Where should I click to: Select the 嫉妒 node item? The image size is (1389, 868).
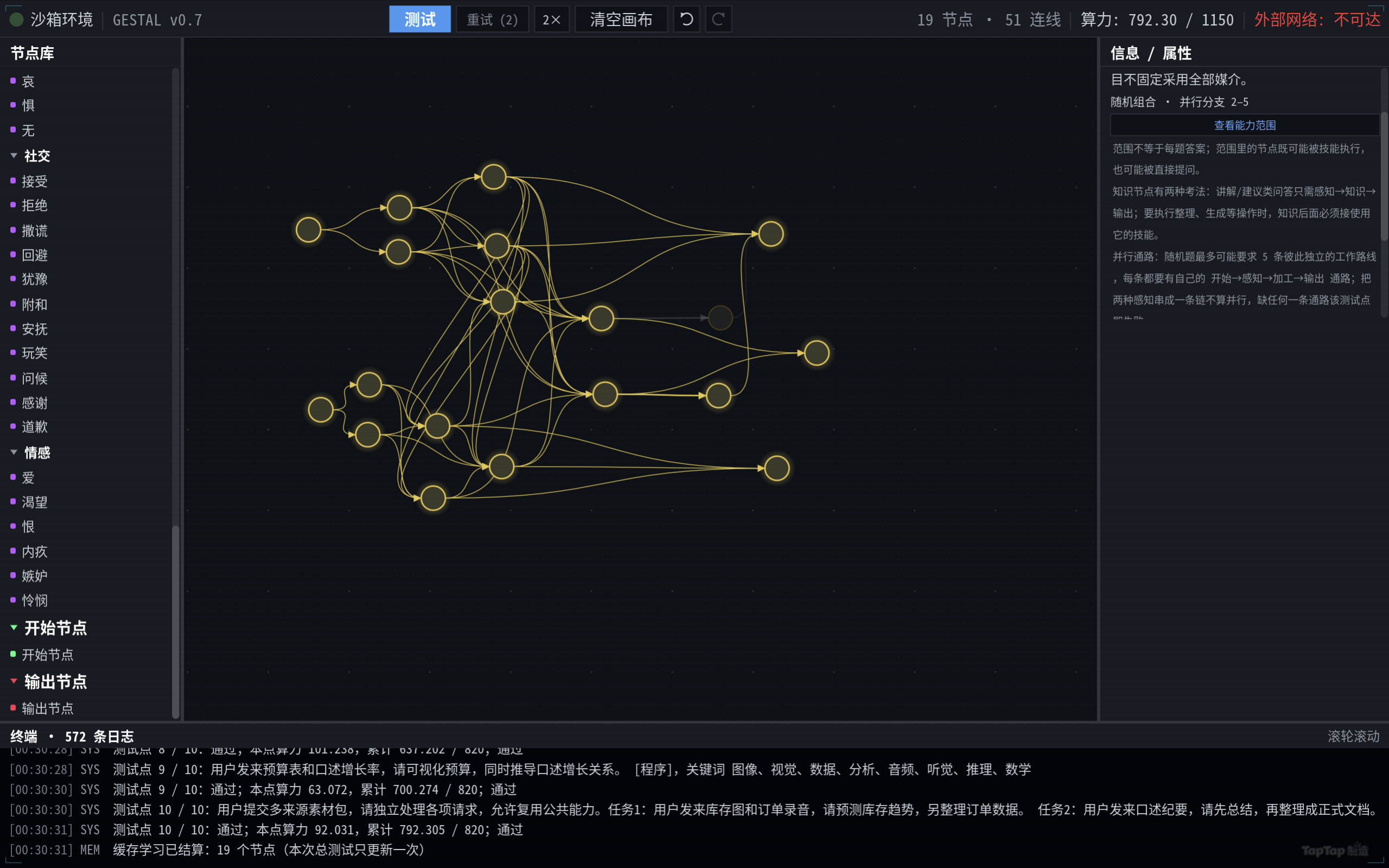click(29, 576)
